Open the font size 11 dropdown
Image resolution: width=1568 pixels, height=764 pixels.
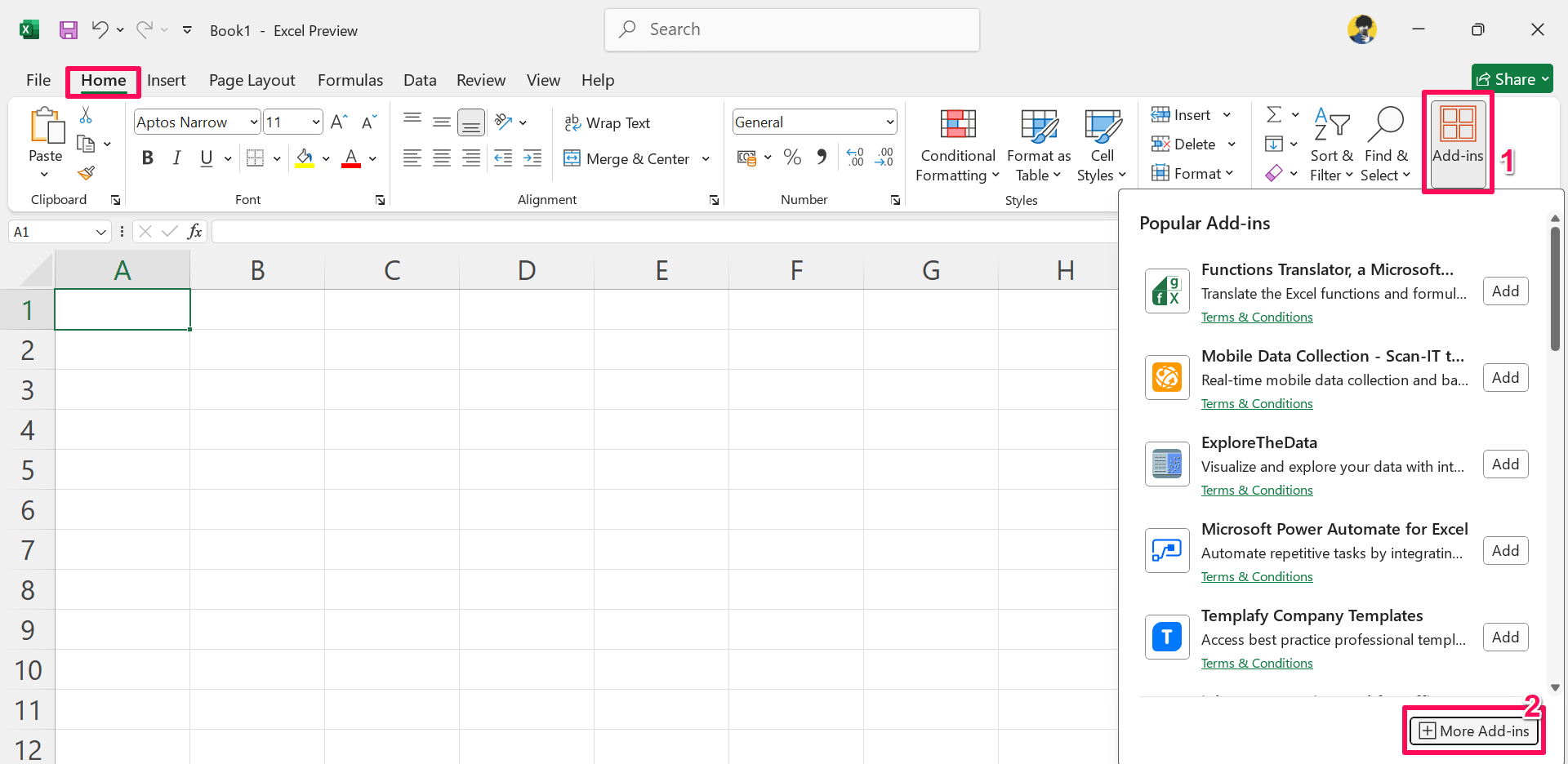tap(316, 122)
